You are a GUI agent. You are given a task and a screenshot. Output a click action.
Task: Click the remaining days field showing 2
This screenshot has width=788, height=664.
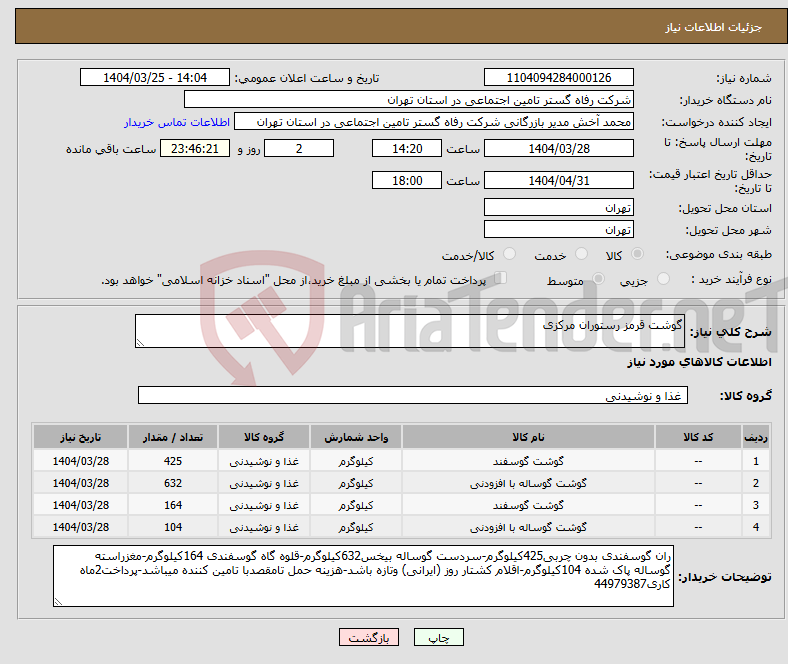[299, 148]
